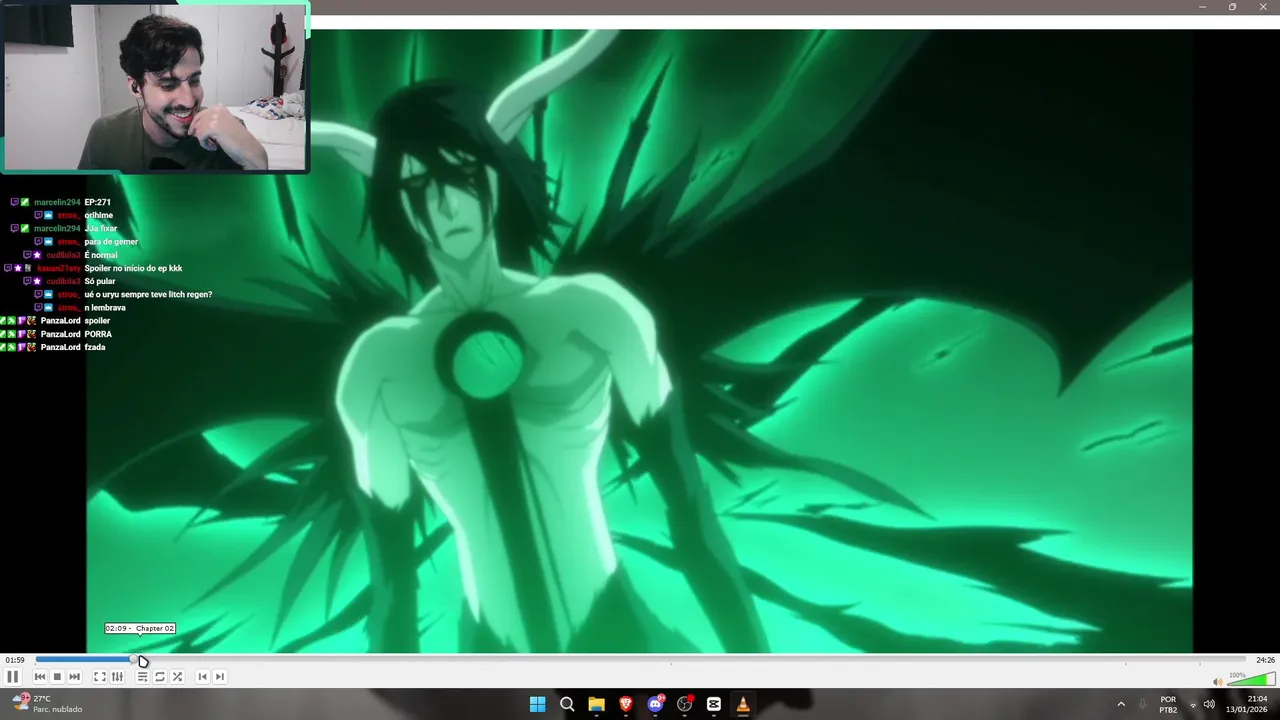Click chat message 'Só pular'
Viewport: 1280px width, 720px height.
(100, 281)
